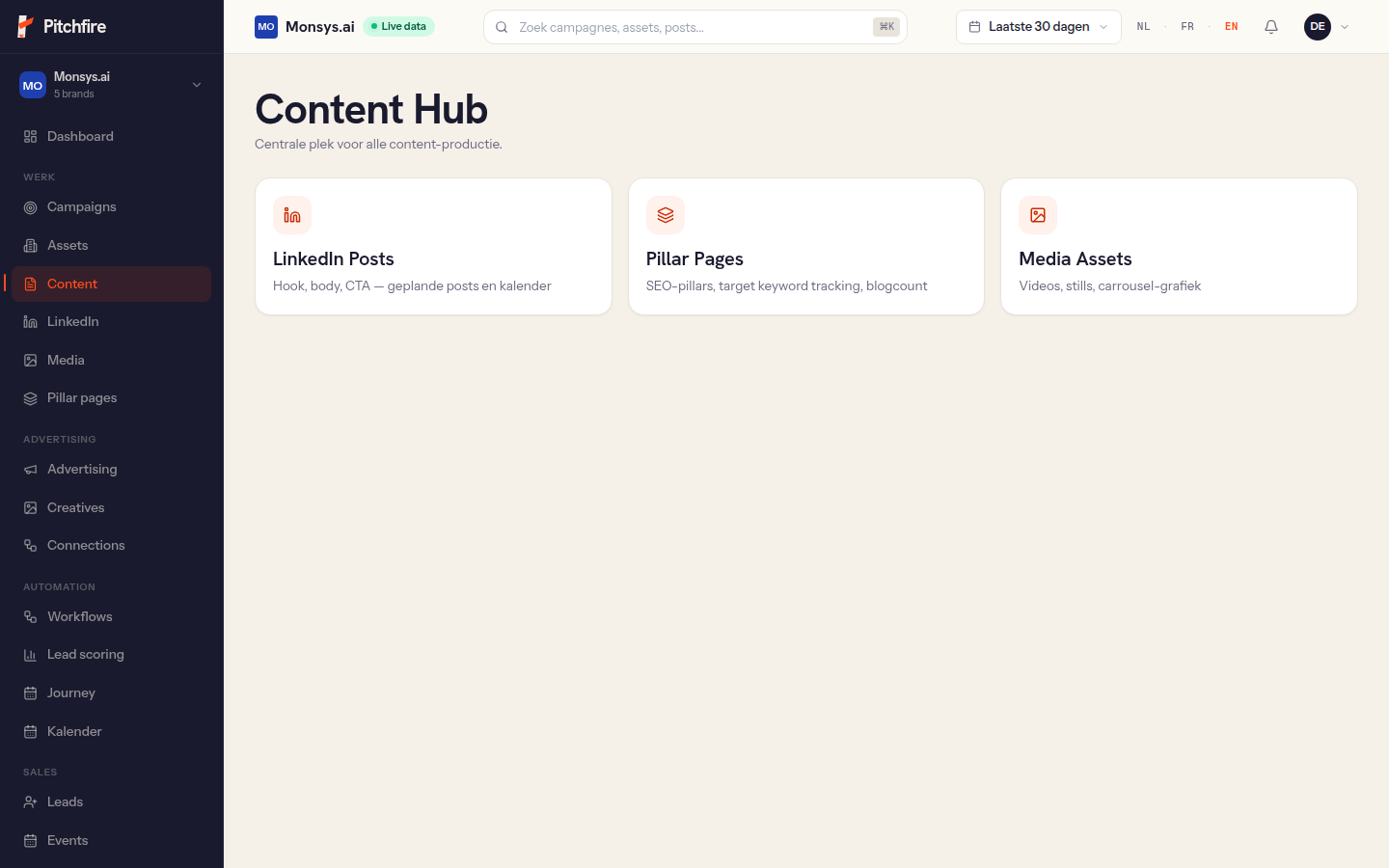Screen dimensions: 1389x868
Task: Click the MO workspace avatar in sidebar
Action: coord(33,85)
